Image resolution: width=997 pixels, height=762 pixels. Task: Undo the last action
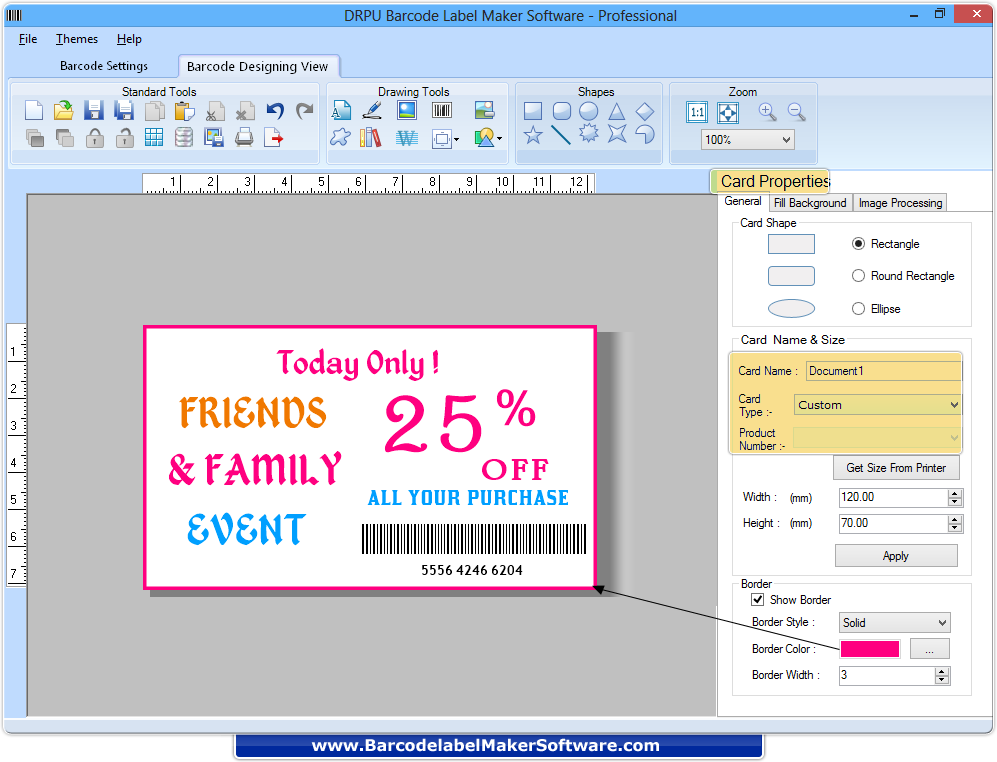(x=275, y=111)
